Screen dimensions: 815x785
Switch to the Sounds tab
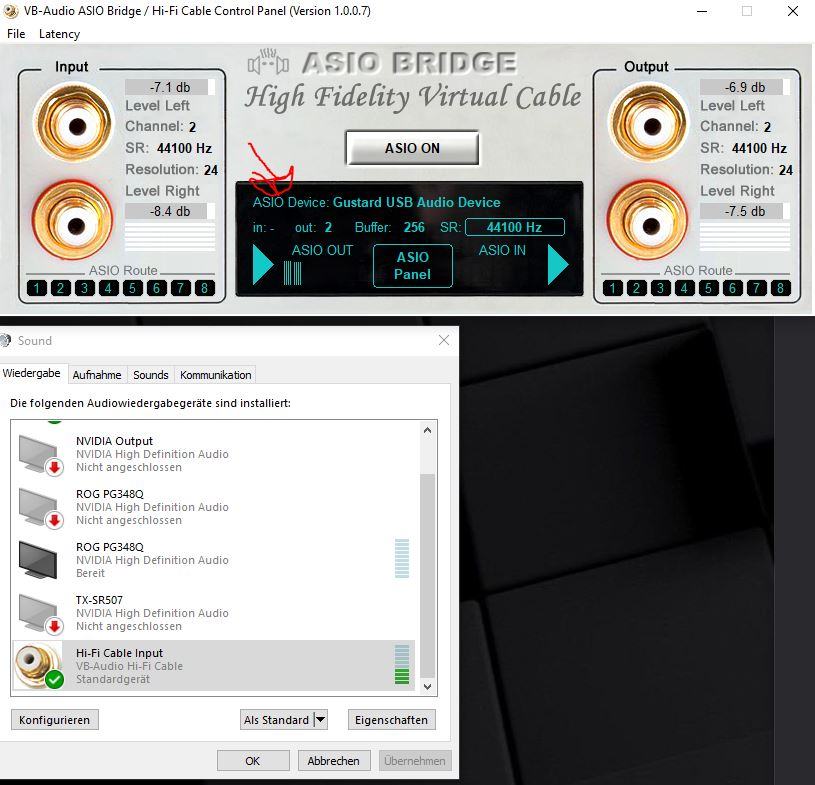(151, 375)
